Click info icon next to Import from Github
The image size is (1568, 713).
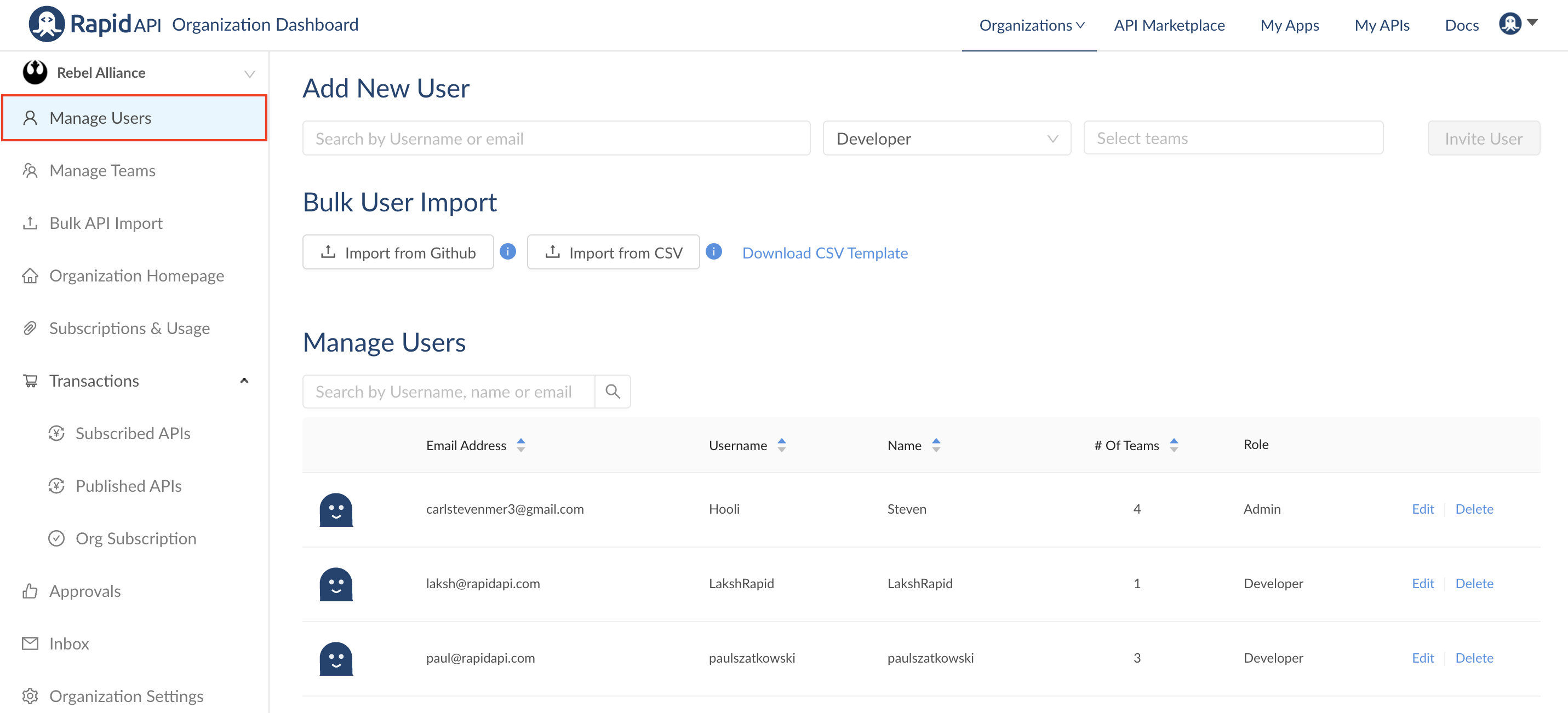point(508,251)
